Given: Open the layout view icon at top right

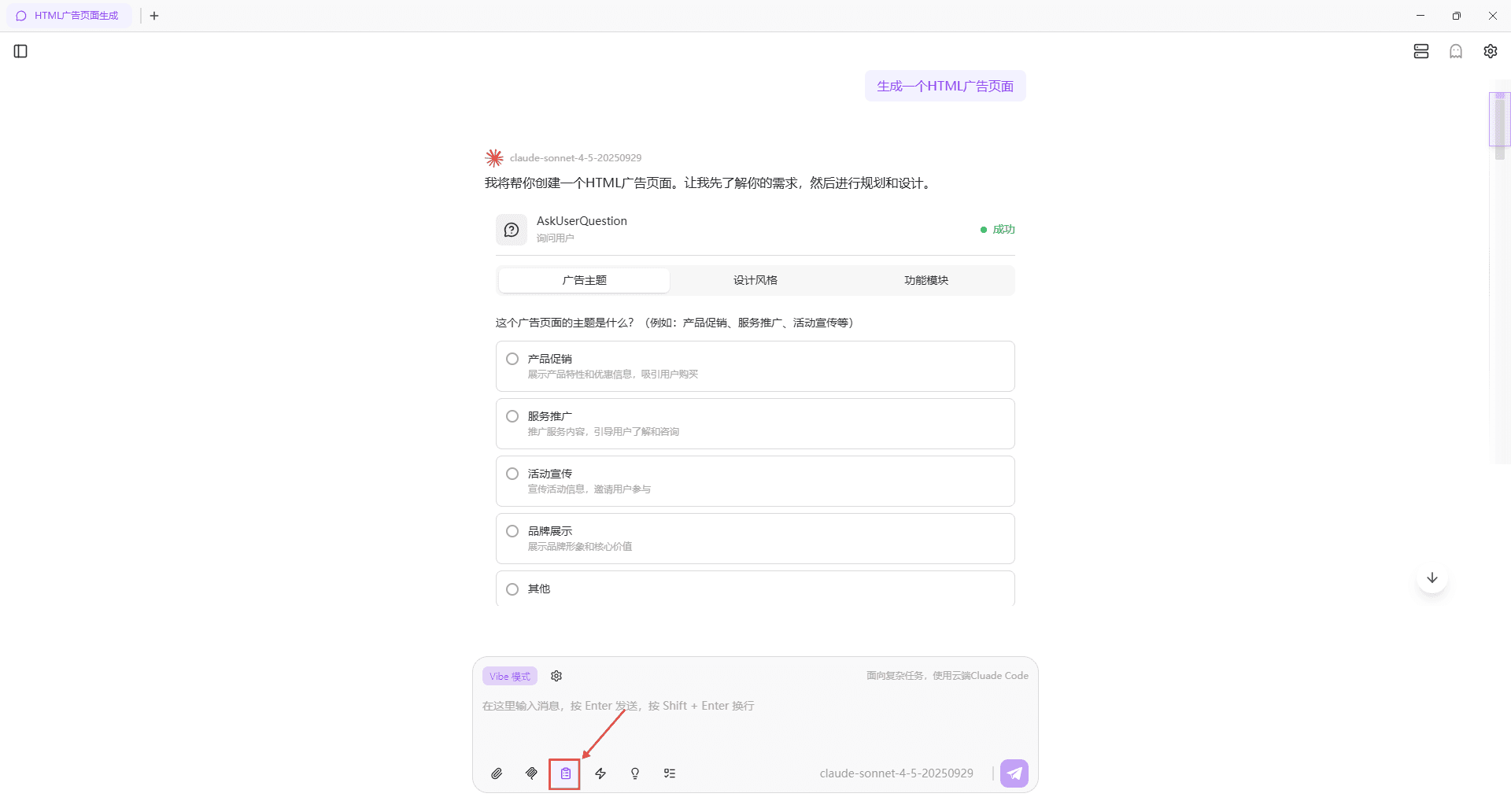Looking at the screenshot, I should (1421, 51).
